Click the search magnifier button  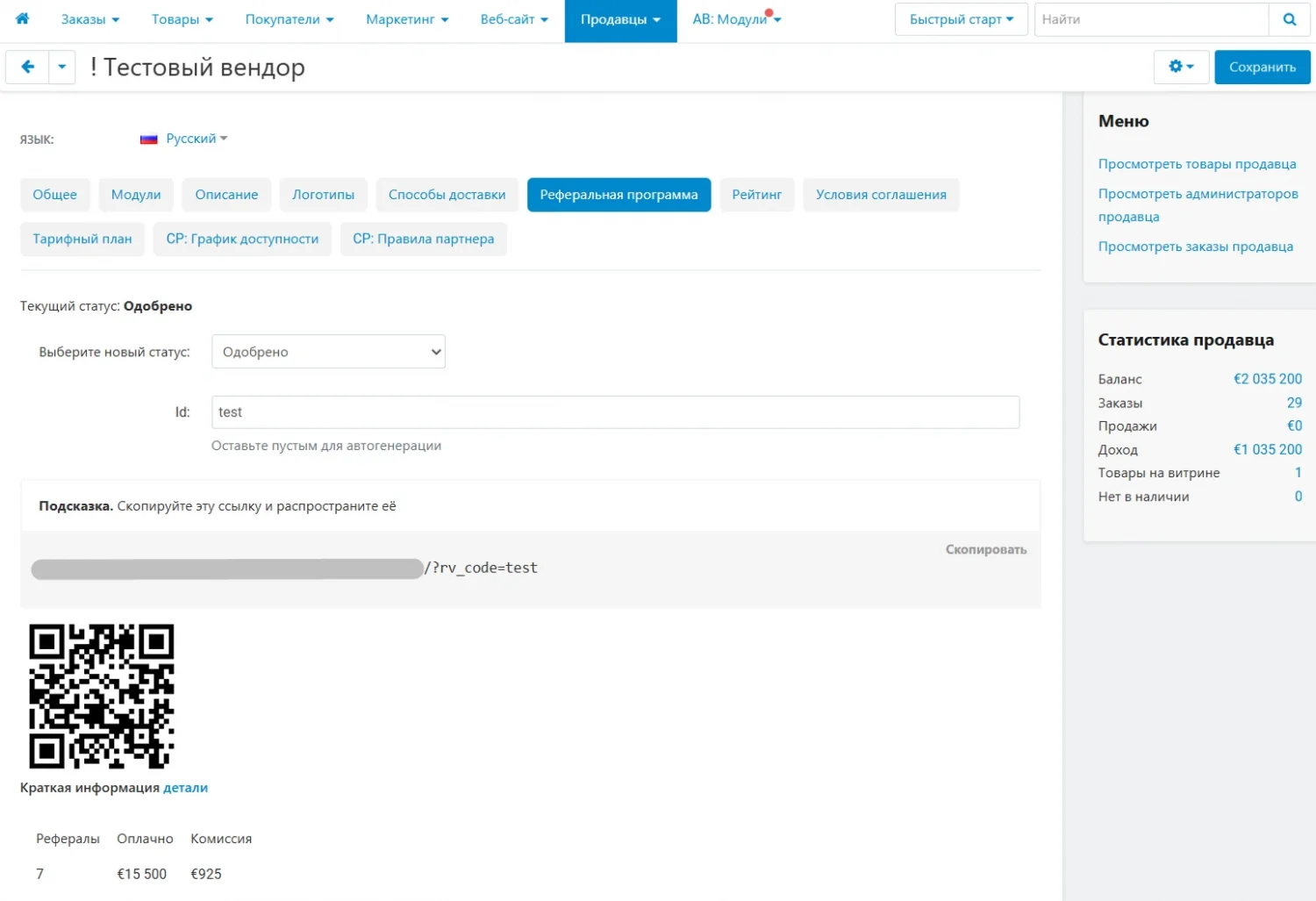click(1289, 19)
